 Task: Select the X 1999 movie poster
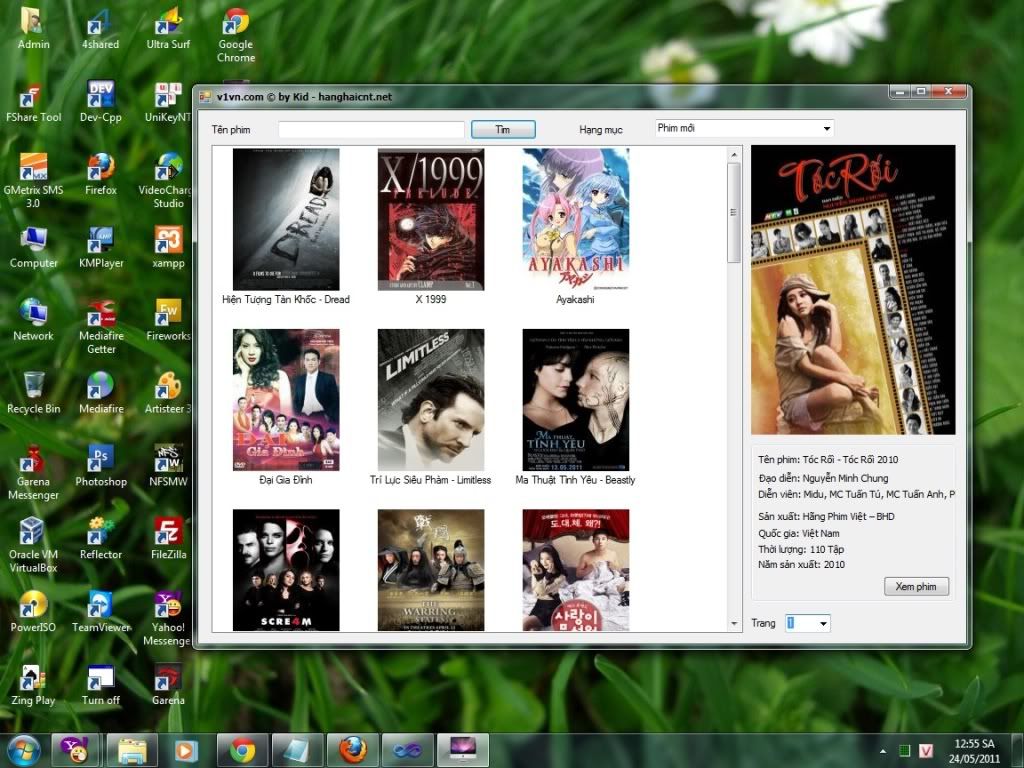pos(431,219)
